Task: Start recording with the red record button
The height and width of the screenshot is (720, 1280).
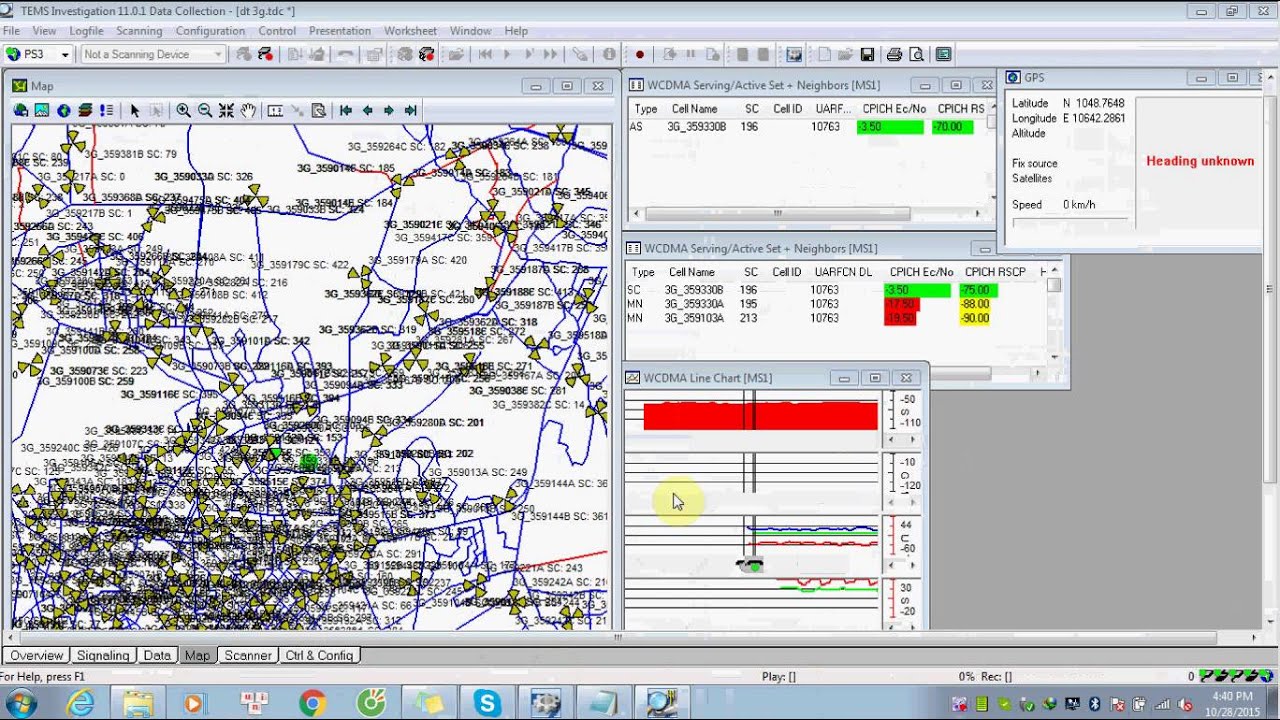Action: [640, 54]
